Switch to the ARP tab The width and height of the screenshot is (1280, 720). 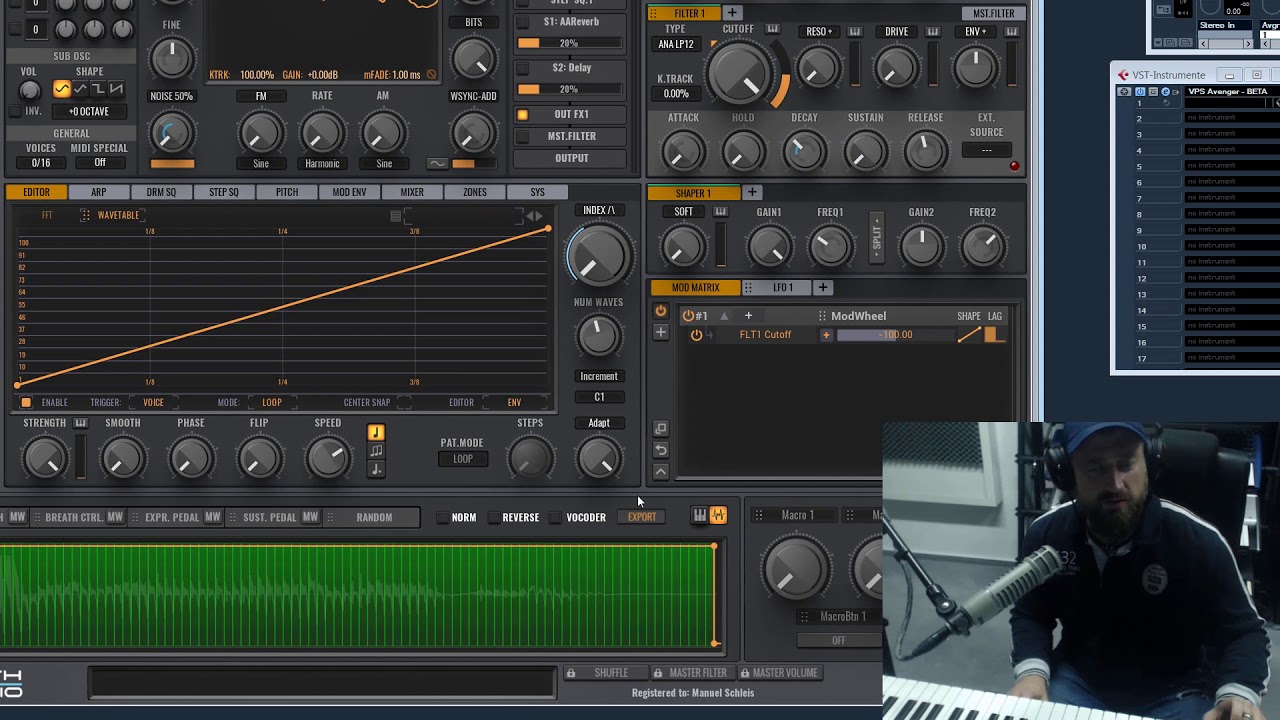[98, 192]
